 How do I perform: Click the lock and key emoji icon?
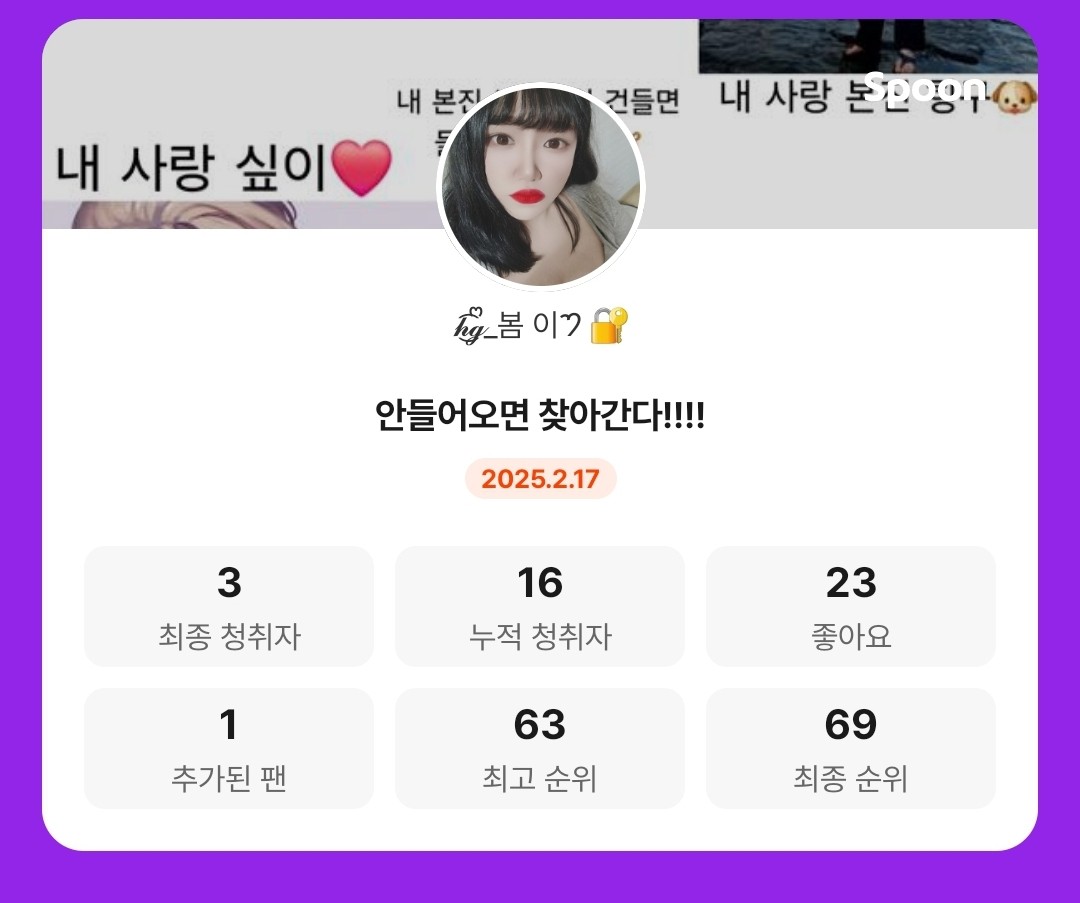(610, 325)
